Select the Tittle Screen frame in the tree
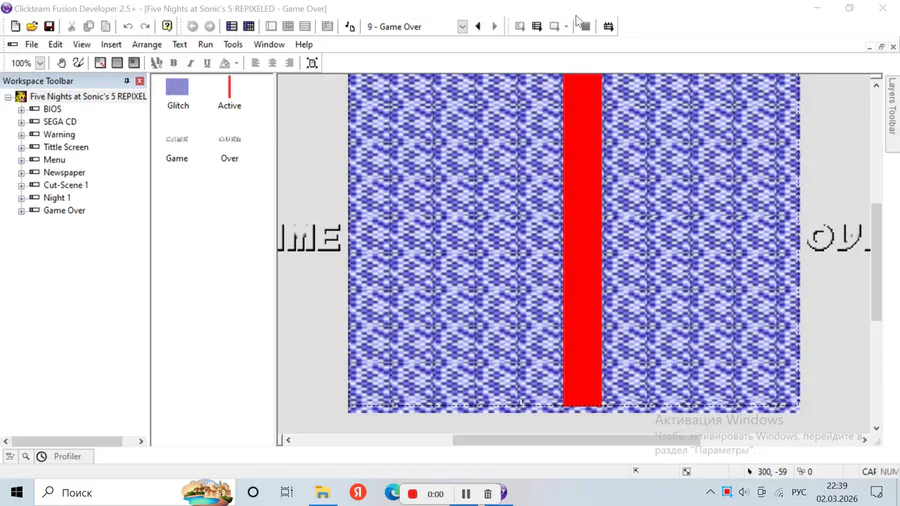Viewport: 900px width, 506px height. pos(66,147)
